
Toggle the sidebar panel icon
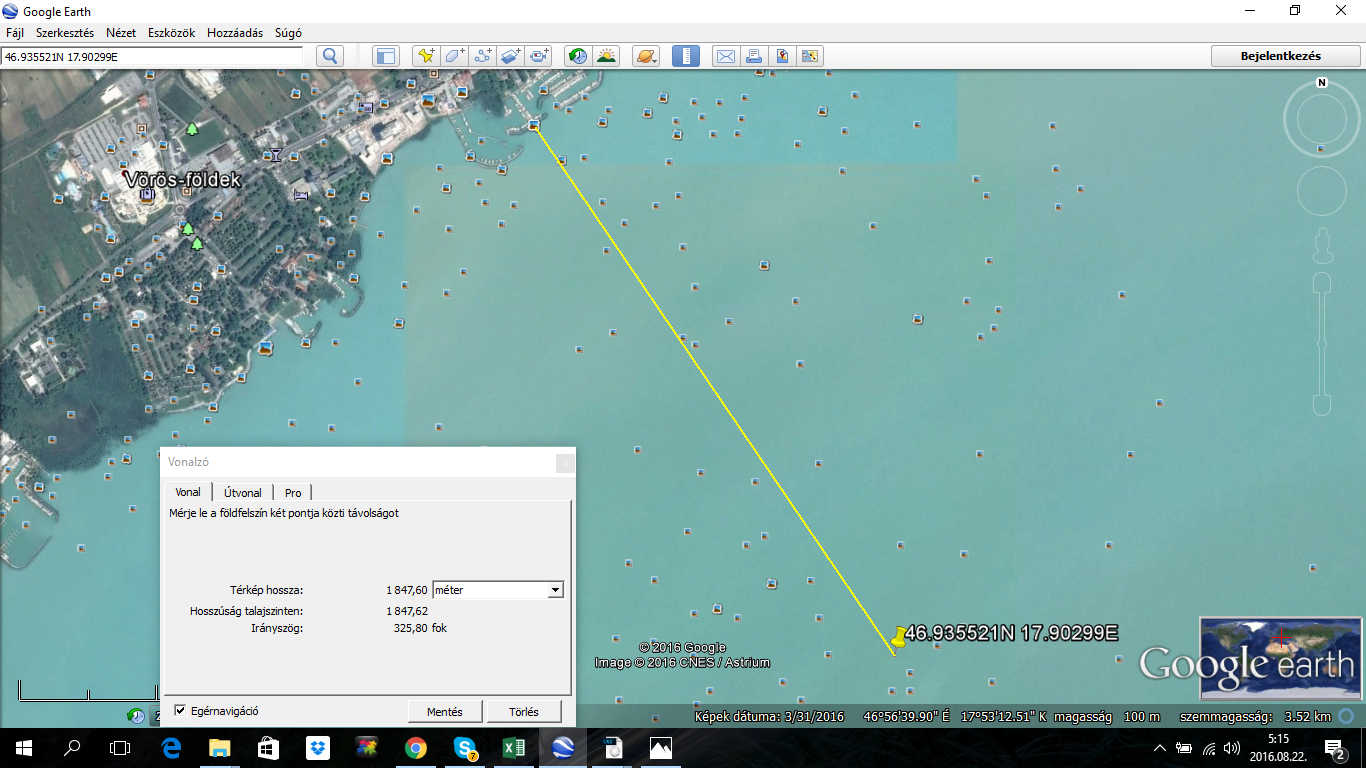click(x=386, y=56)
